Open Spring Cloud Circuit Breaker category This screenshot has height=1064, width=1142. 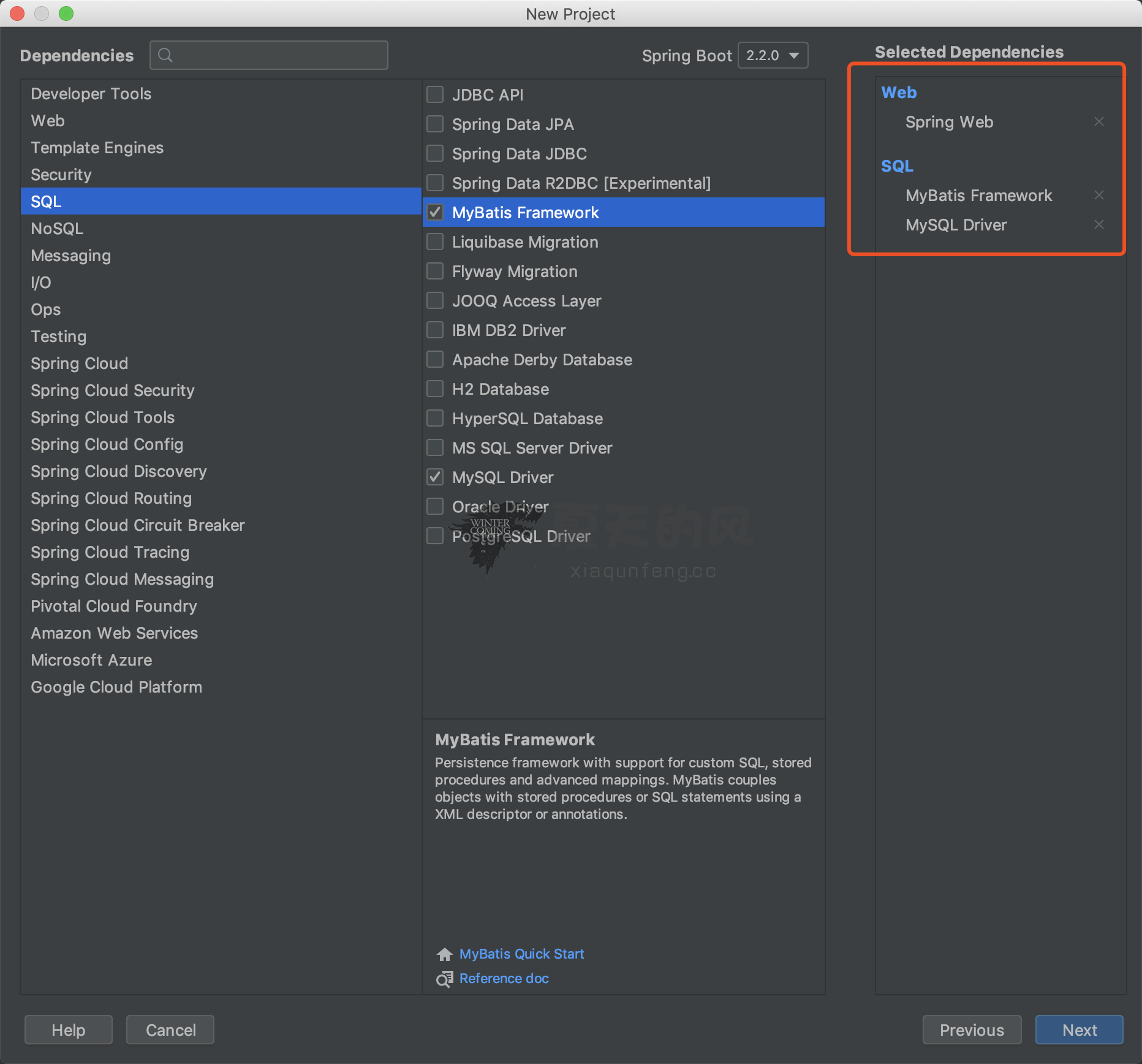tap(221, 525)
